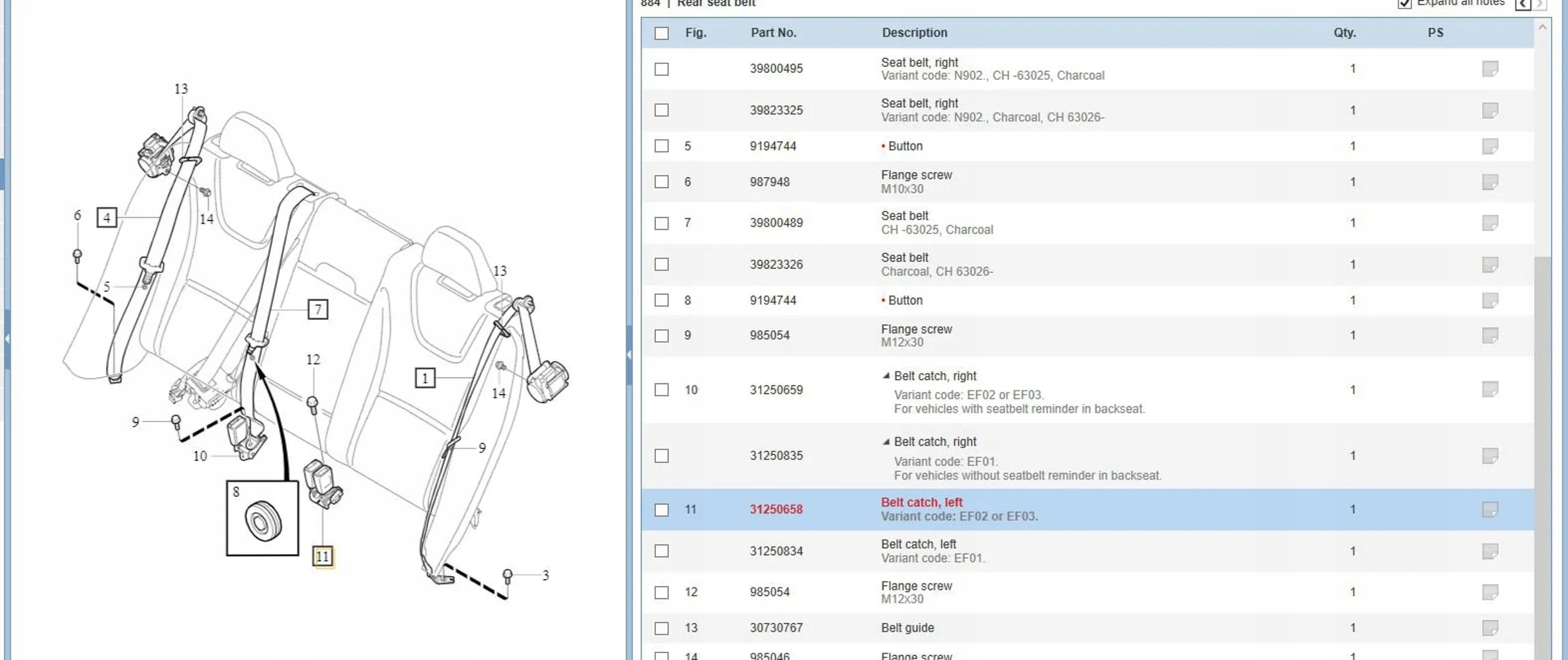Click the "M10x30" flange screw size text
Viewport: 1568px width, 660px height.
pyautogui.click(x=902, y=189)
